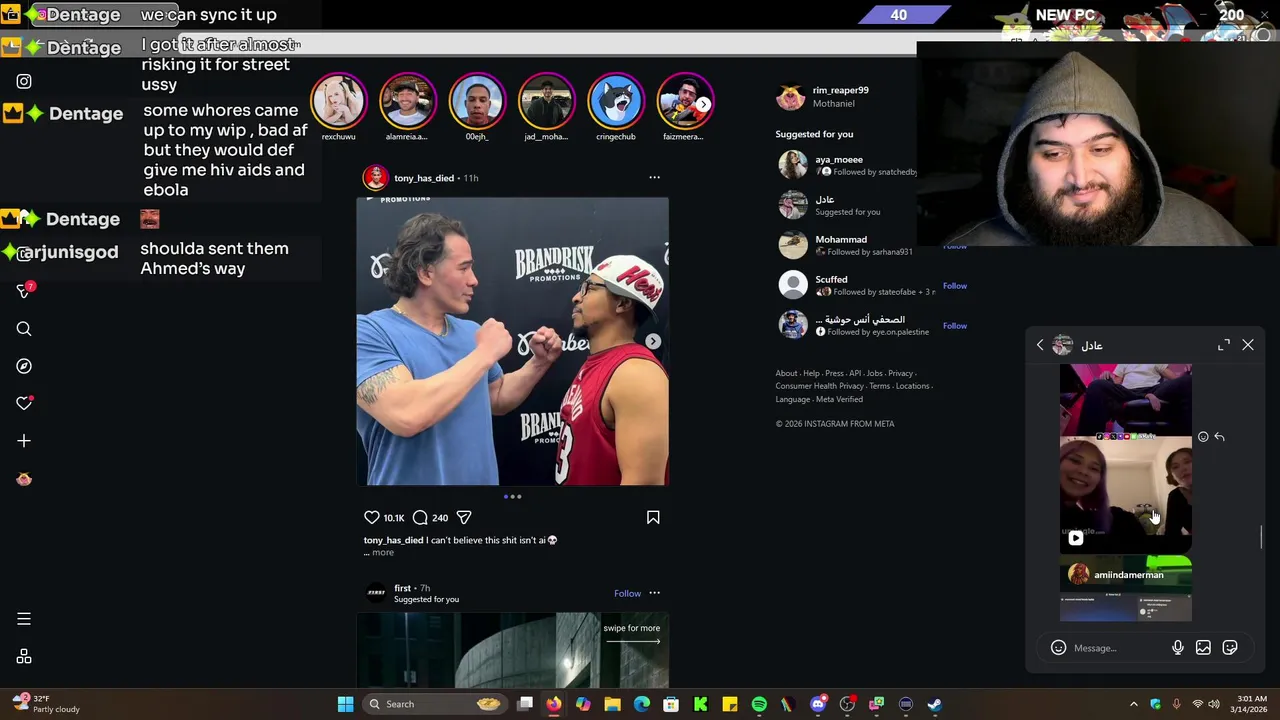Expand chat panel to full view
1280x720 pixels.
pyautogui.click(x=1224, y=345)
